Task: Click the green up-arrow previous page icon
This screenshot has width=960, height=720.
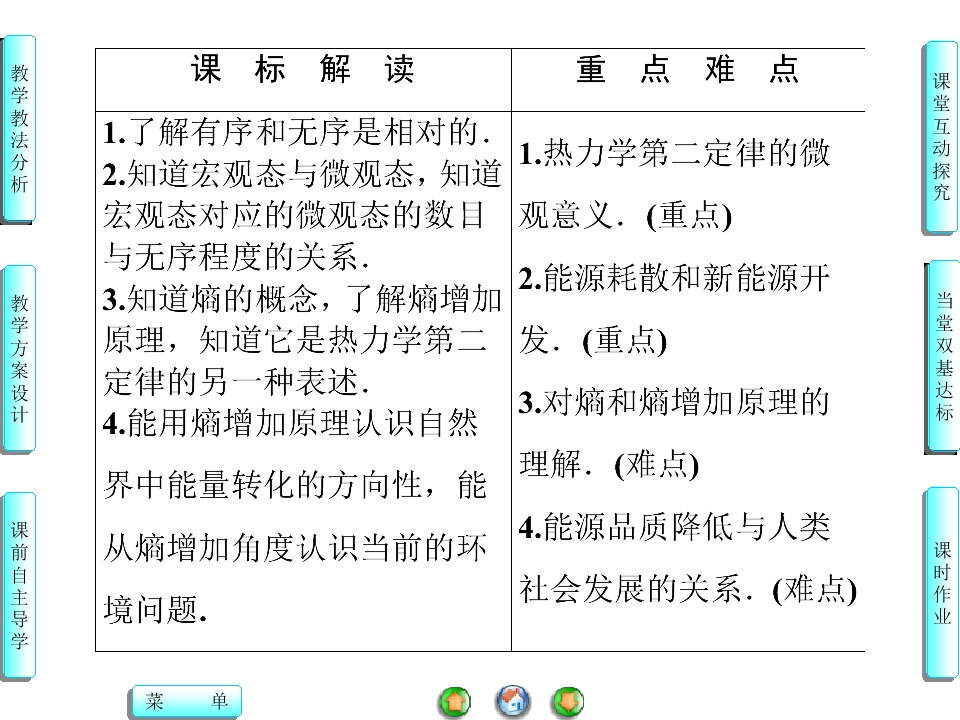Action: click(455, 702)
